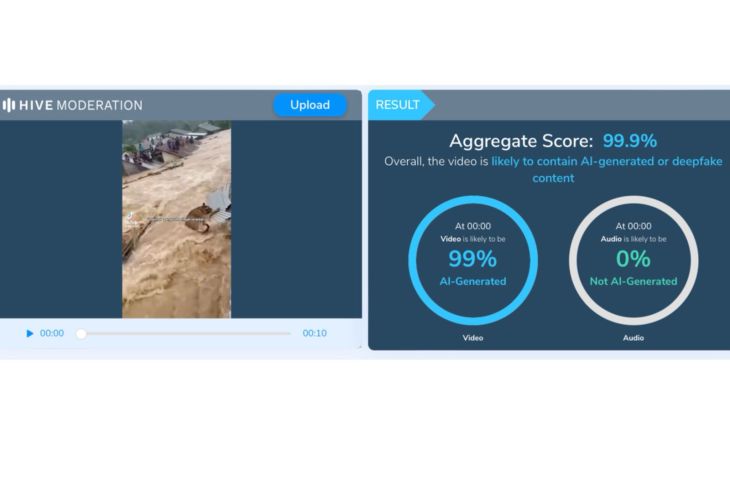This screenshot has width=730, height=487.
Task: Click the 00:00 current time label
Action: pos(52,334)
